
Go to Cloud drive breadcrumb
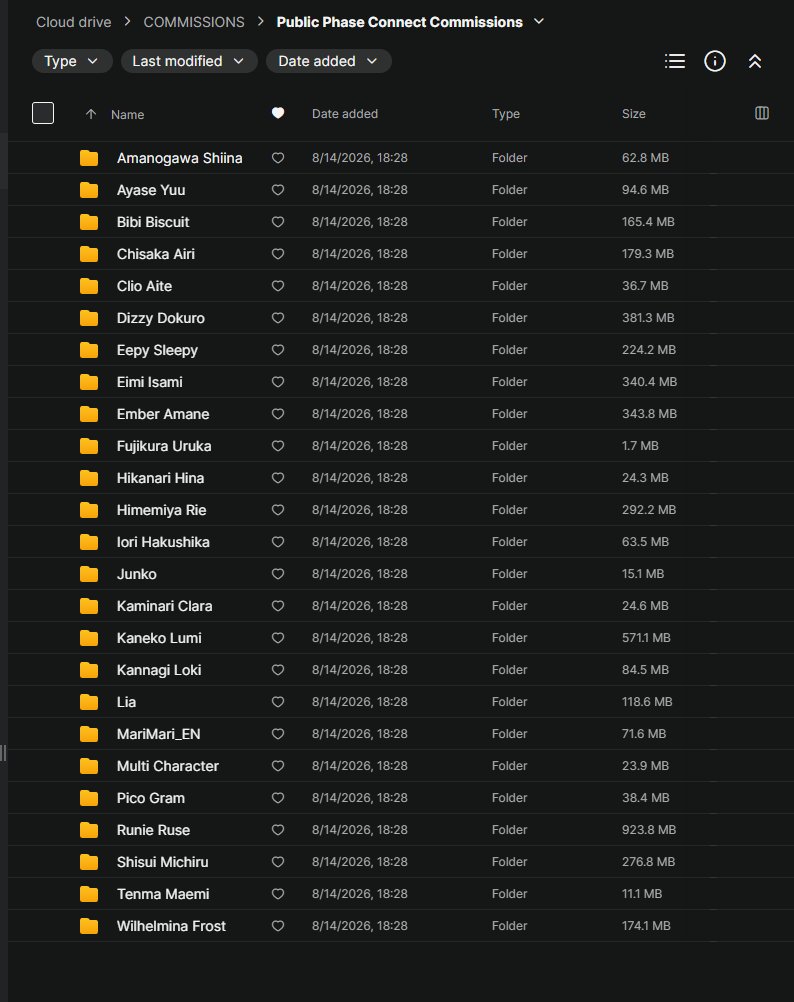click(x=73, y=22)
